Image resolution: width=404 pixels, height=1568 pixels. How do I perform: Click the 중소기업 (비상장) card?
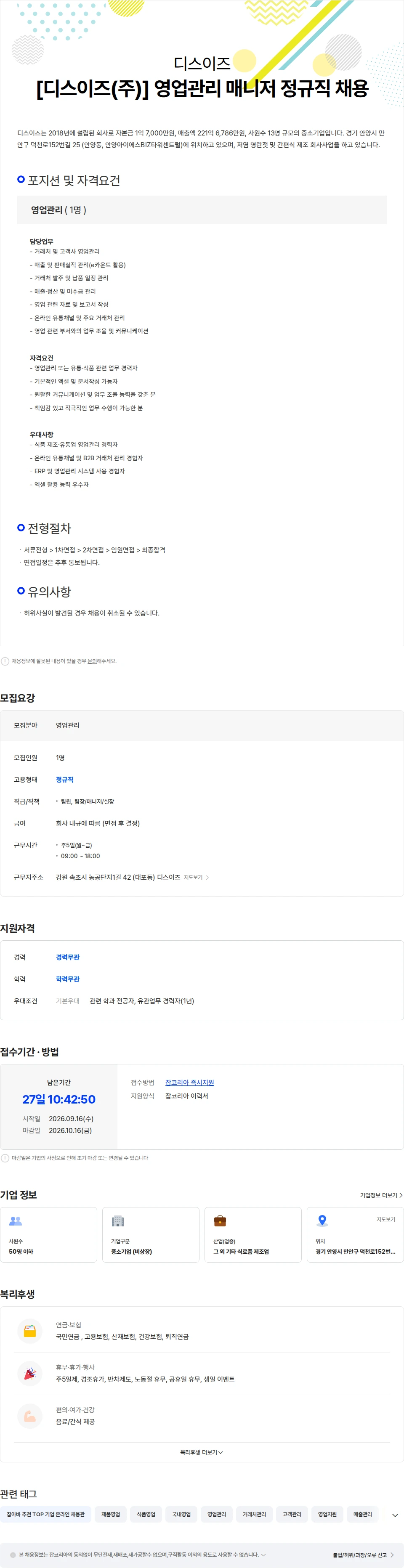click(x=151, y=1234)
